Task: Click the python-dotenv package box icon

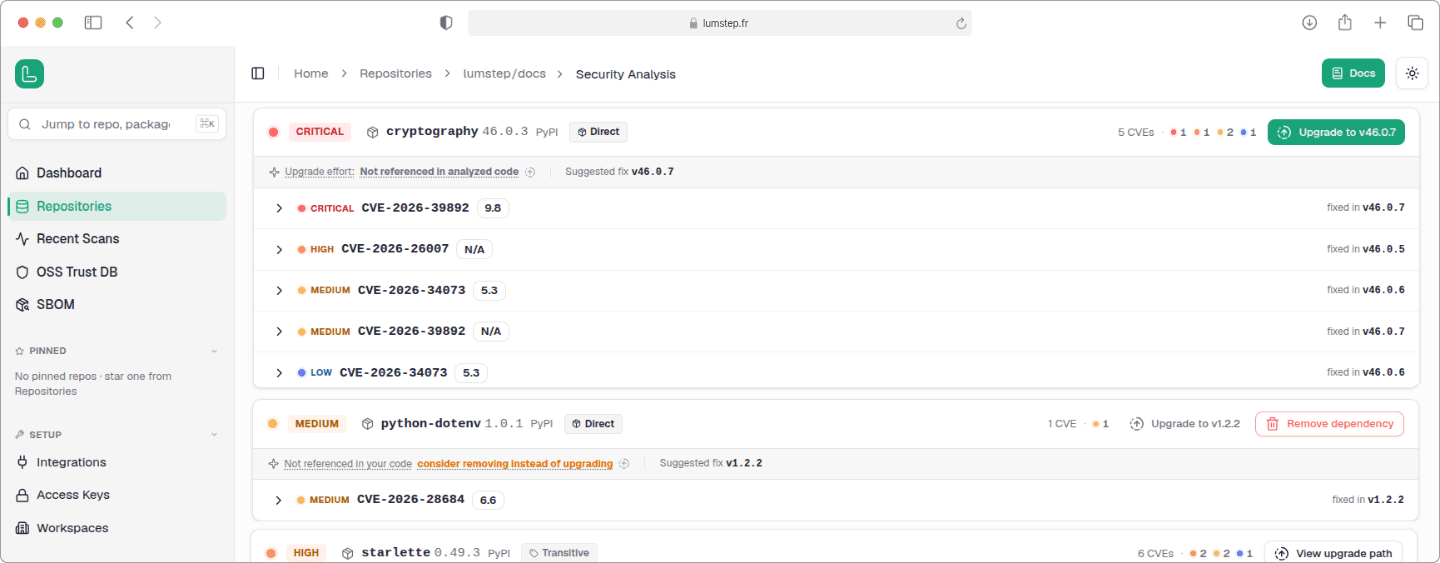Action: point(368,424)
